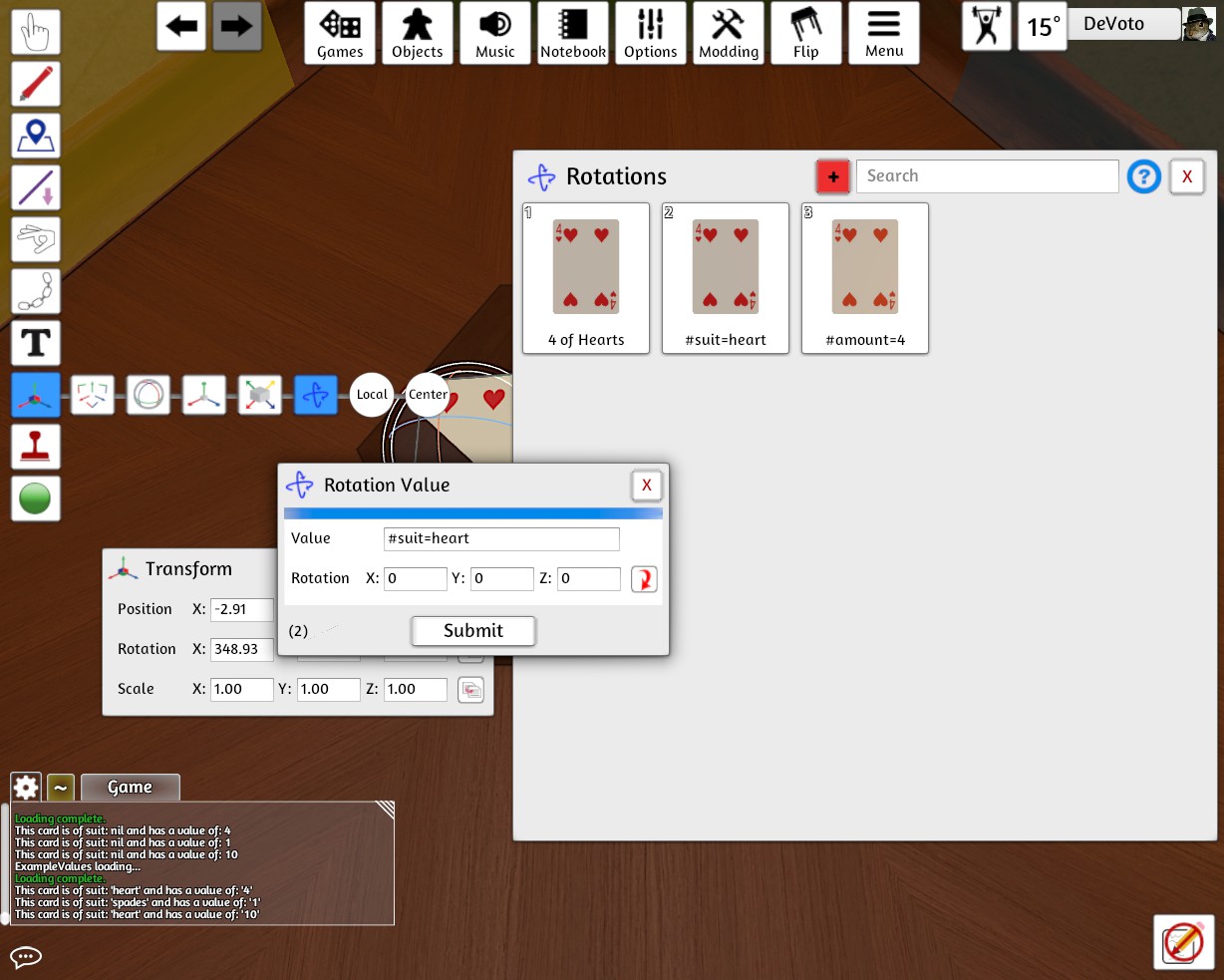Viewport: 1224px width, 980px height.
Task: Click the back arrow button
Action: point(182,27)
